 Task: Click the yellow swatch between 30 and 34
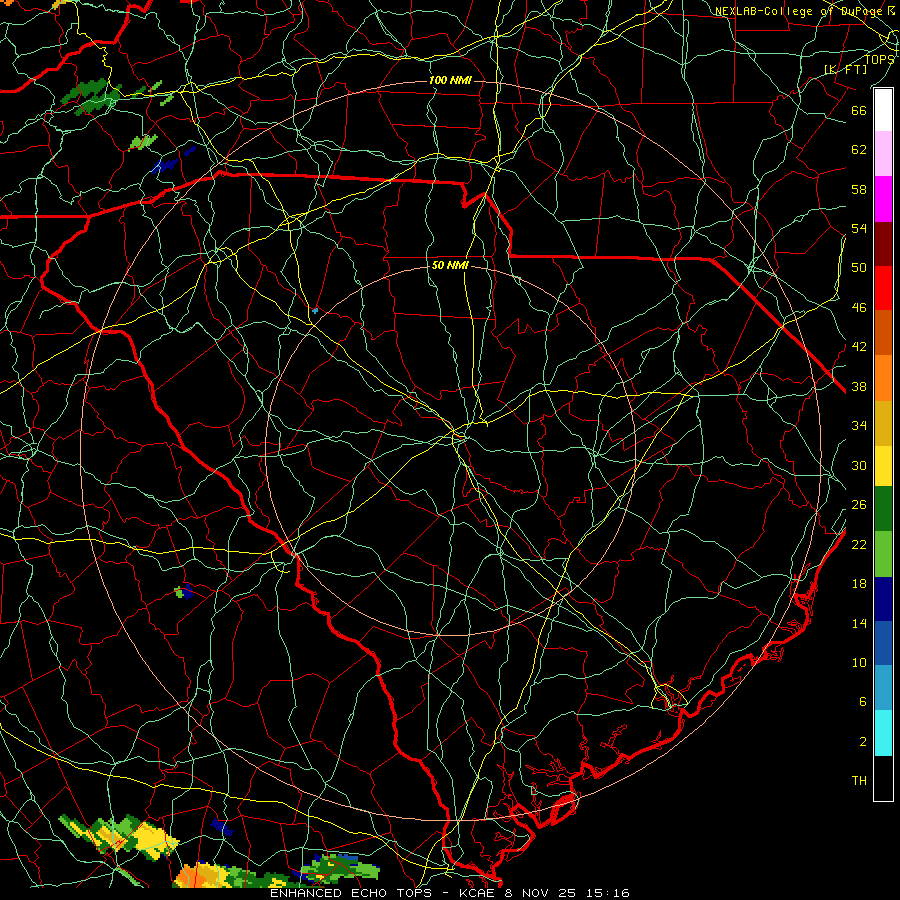pyautogui.click(x=883, y=465)
